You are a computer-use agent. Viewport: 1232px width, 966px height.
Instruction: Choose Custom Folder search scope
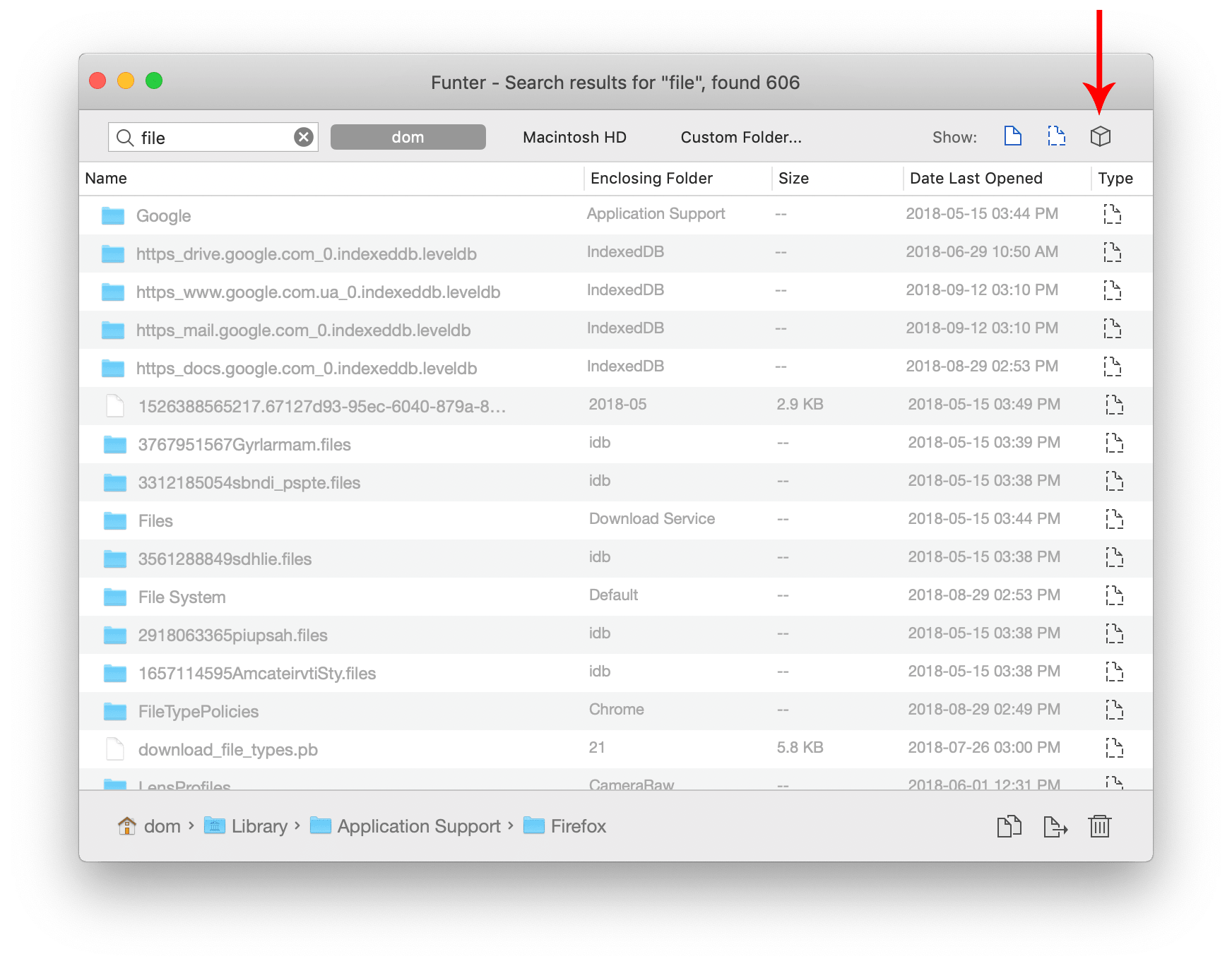(741, 137)
